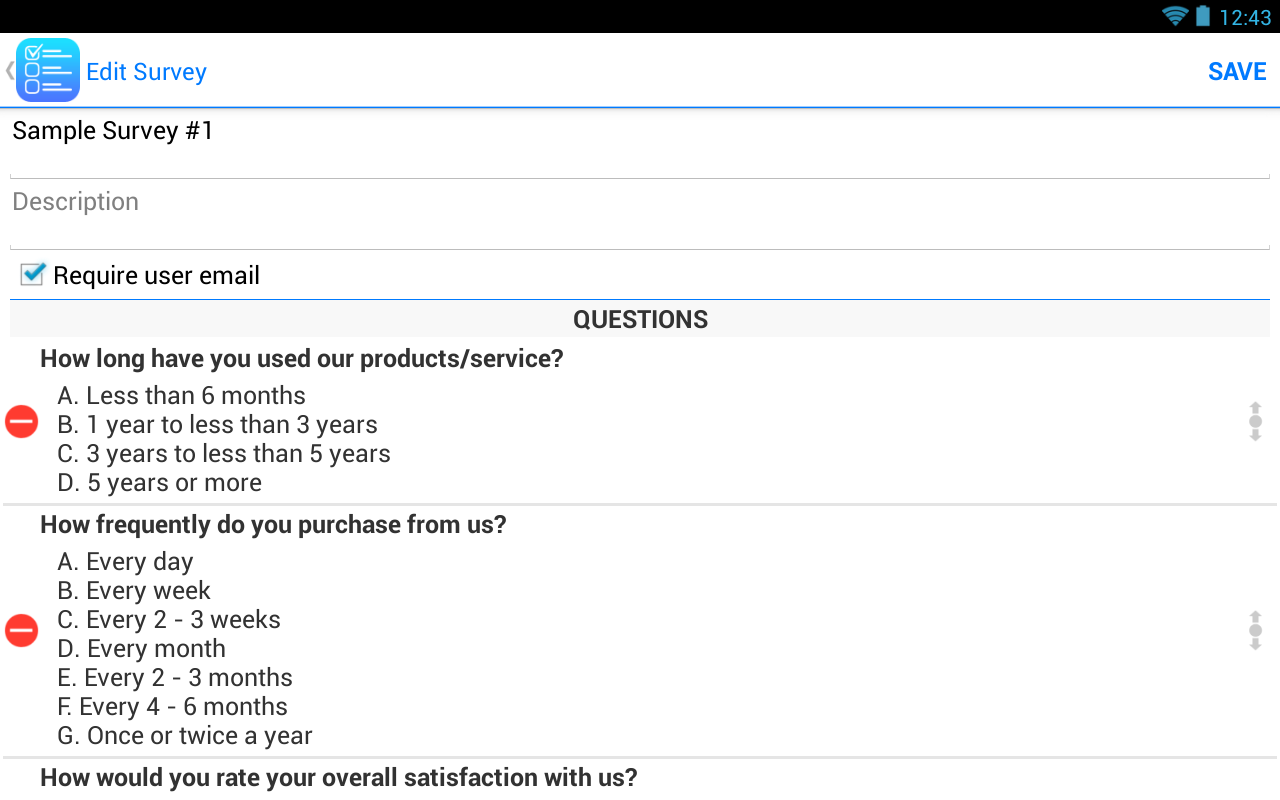This screenshot has height=800, width=1280.
Task: Delete the purchase frequency question
Action: pos(21,630)
